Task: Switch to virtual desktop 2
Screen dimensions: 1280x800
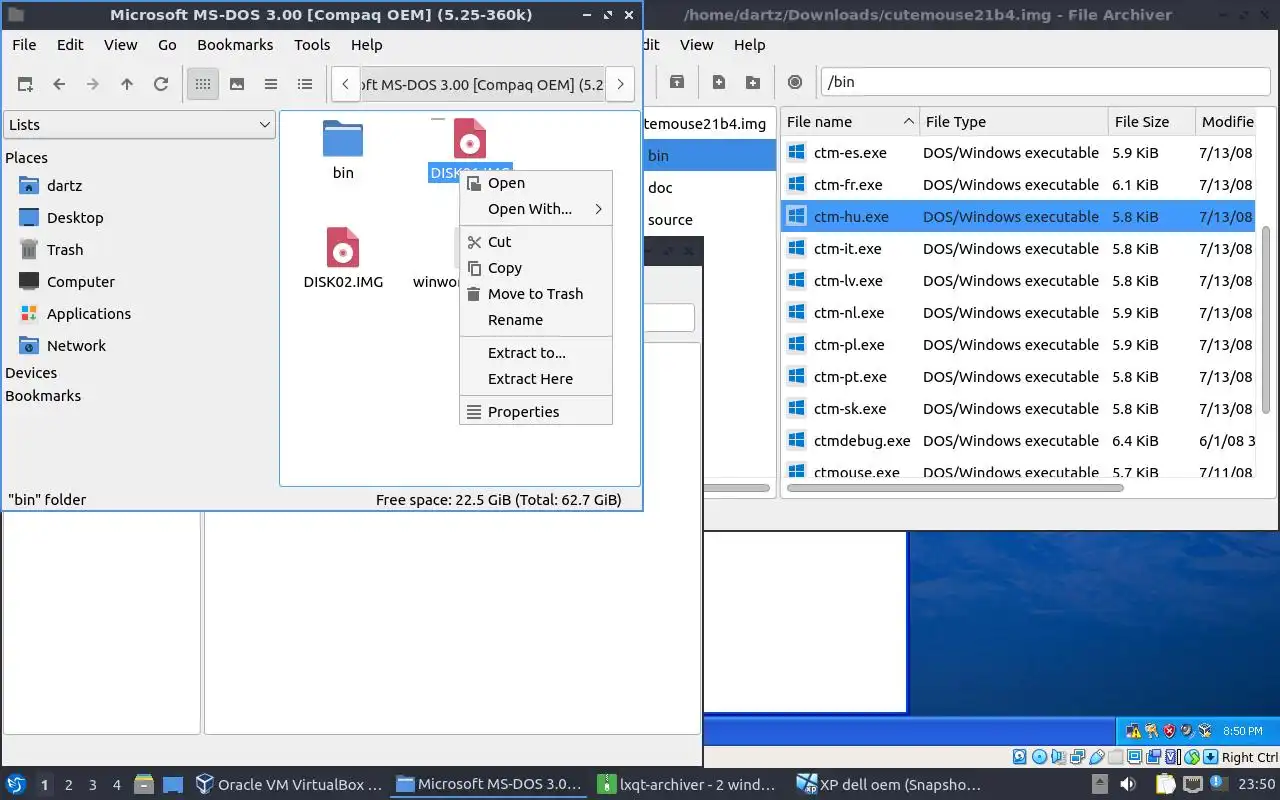Action: [69, 785]
